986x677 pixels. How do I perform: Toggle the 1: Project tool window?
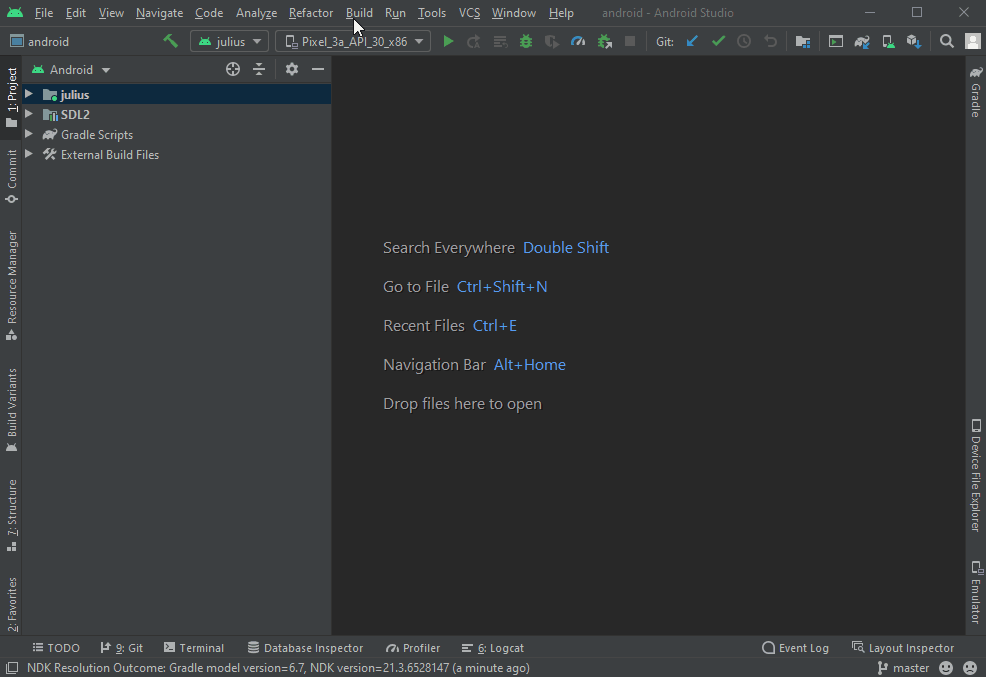pyautogui.click(x=11, y=97)
